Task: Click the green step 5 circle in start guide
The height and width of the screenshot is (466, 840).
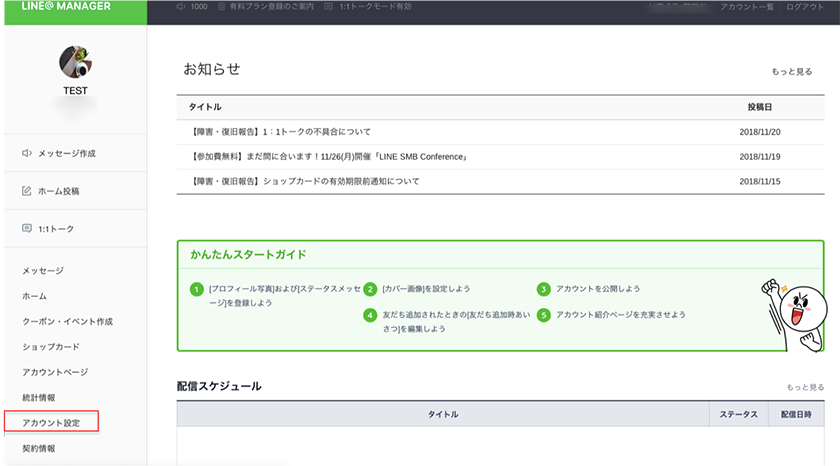Action: 544,314
